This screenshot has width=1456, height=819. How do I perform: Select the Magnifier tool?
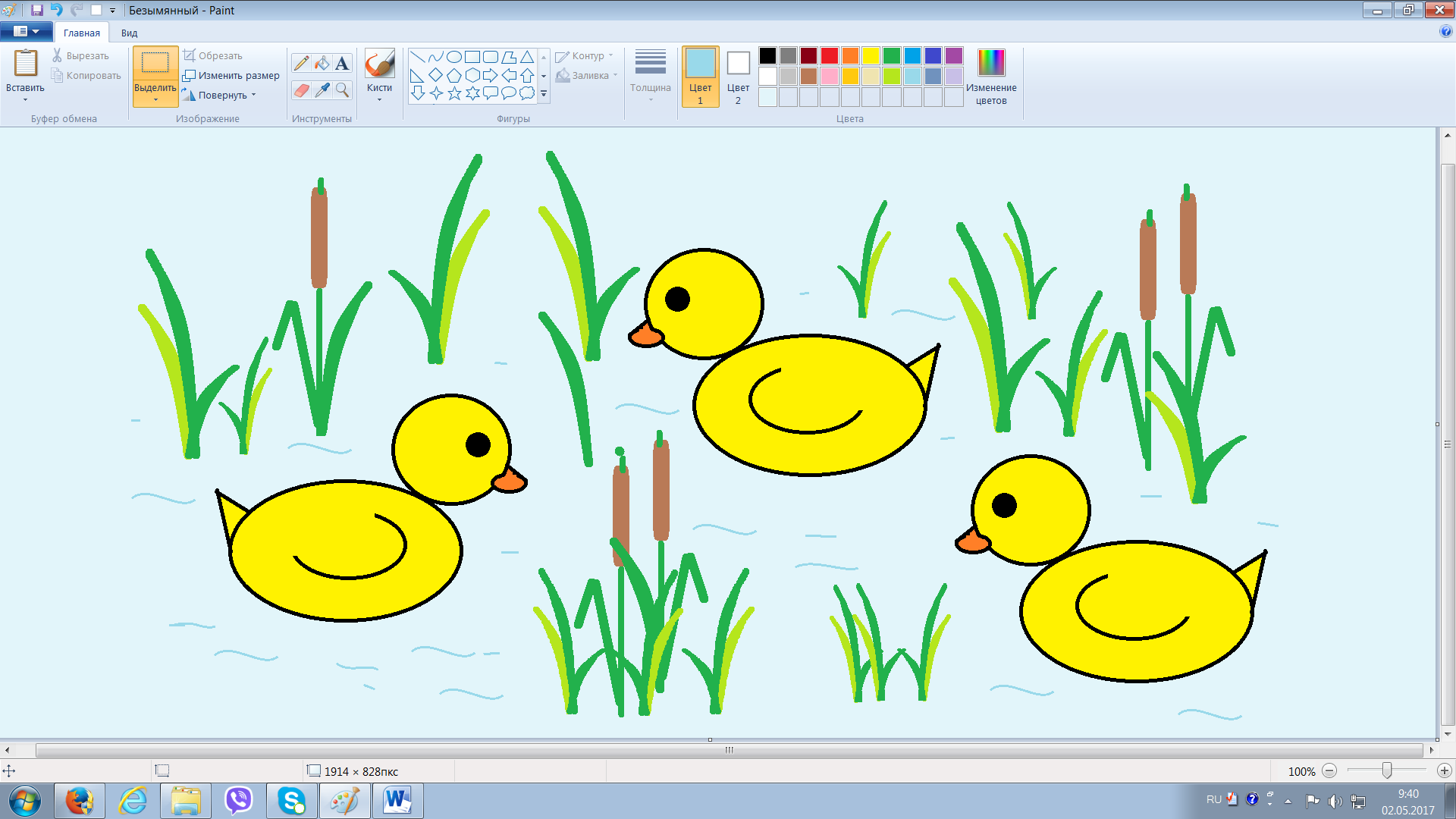tap(342, 90)
